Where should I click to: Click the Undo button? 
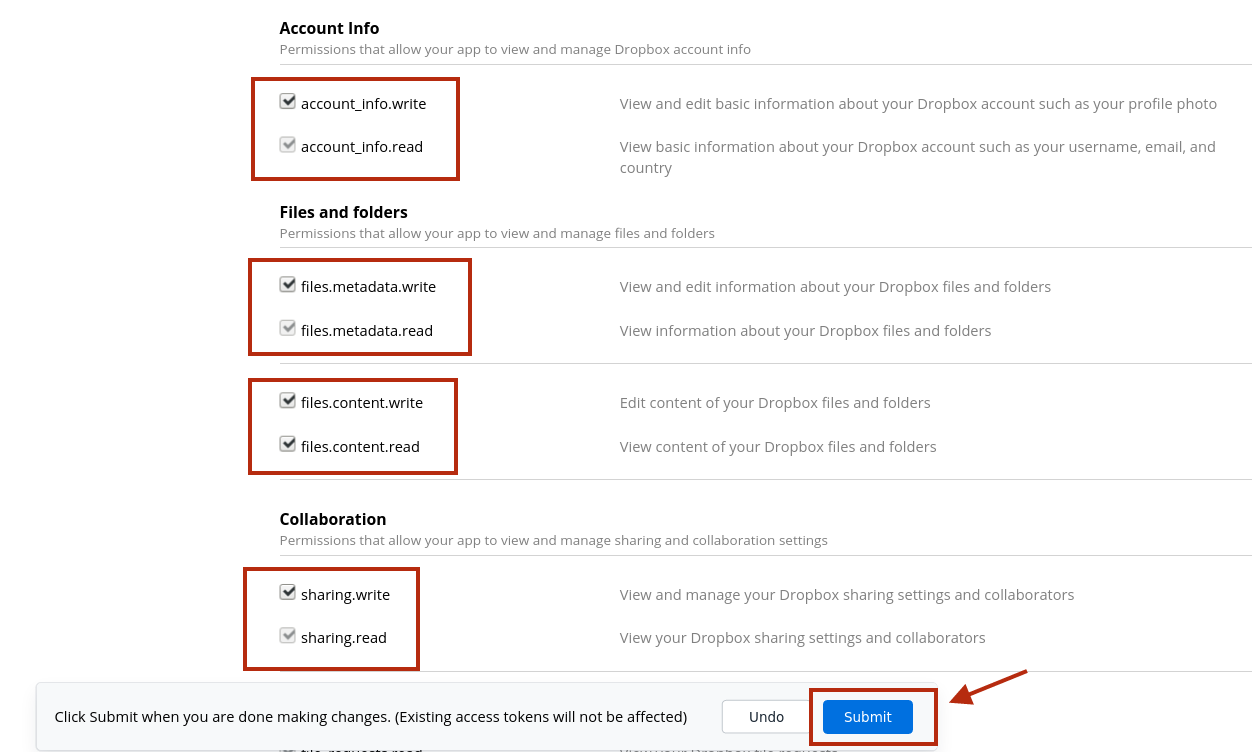pos(766,717)
